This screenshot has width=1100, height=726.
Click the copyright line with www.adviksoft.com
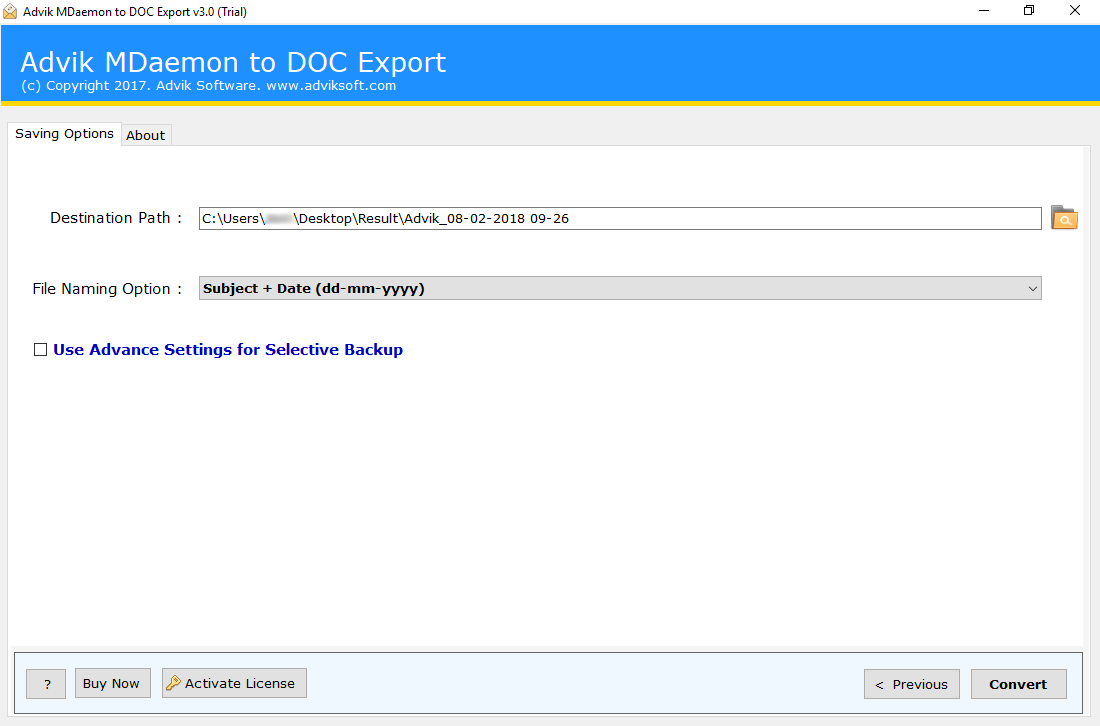coord(208,86)
